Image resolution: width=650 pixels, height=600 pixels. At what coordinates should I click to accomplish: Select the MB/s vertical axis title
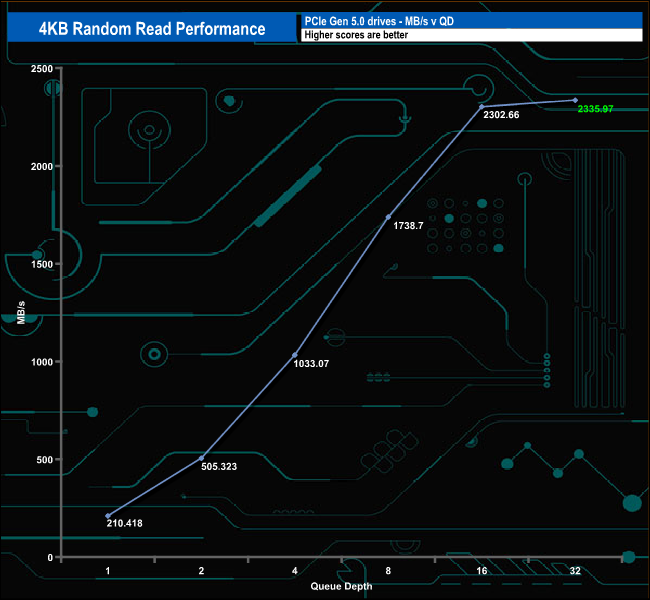pyautogui.click(x=21, y=312)
